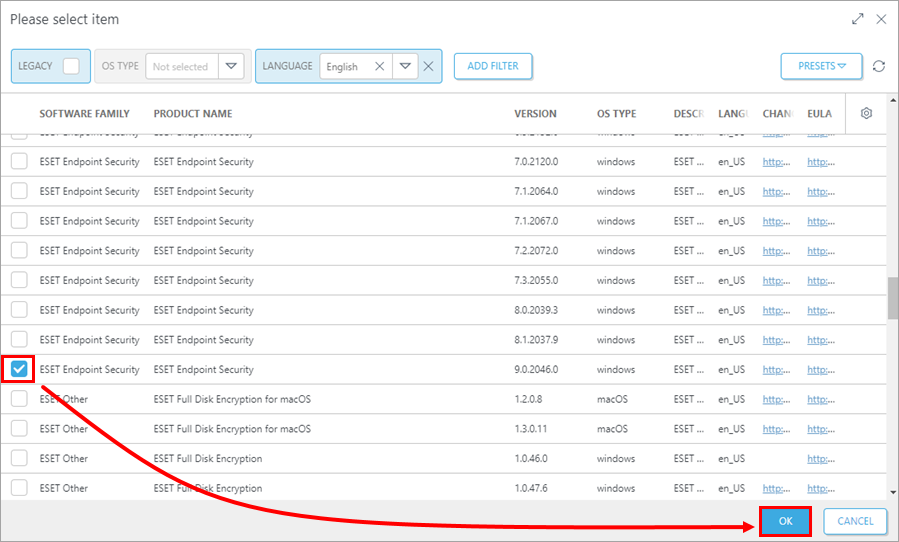Image resolution: width=899 pixels, height=542 pixels.
Task: Click description cell in 8.1.2037.9 row
Action: point(689,340)
